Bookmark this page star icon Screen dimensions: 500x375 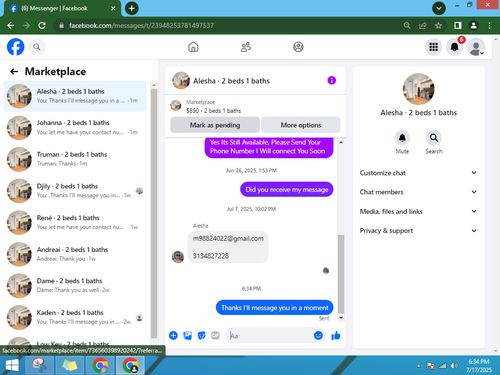pos(438,25)
